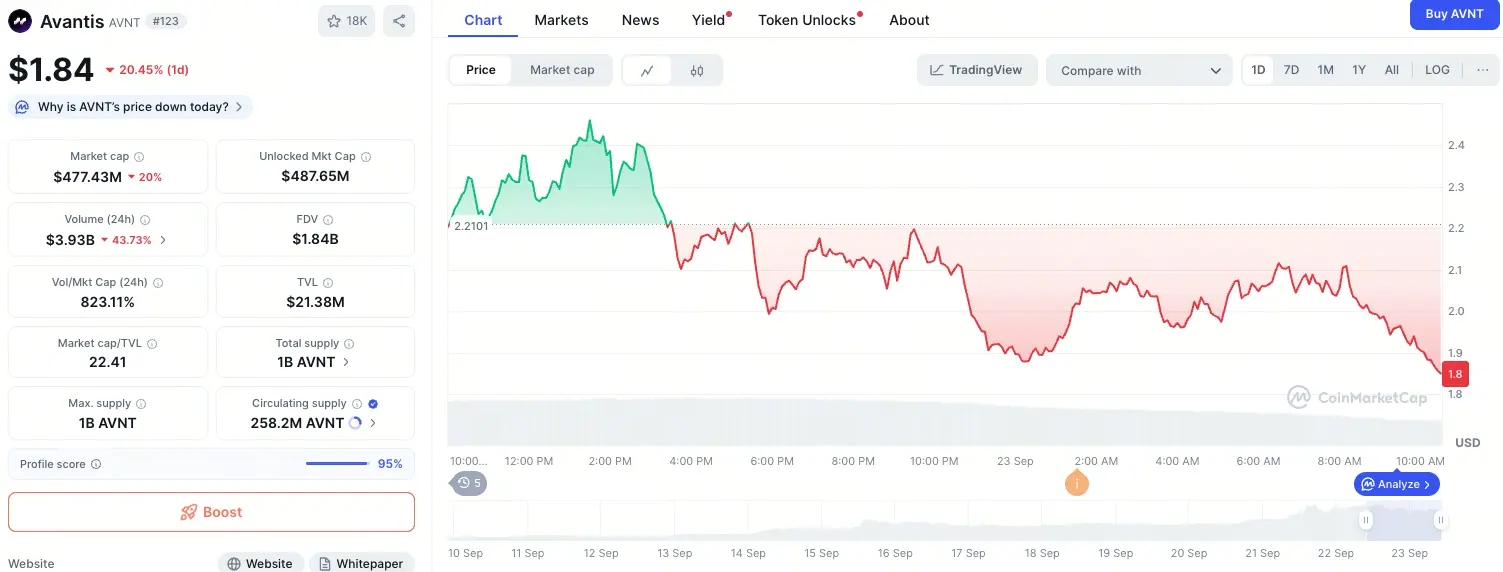Open the Whitepaper link button
Image resolution: width=1503 pixels, height=572 pixels.
click(x=361, y=563)
